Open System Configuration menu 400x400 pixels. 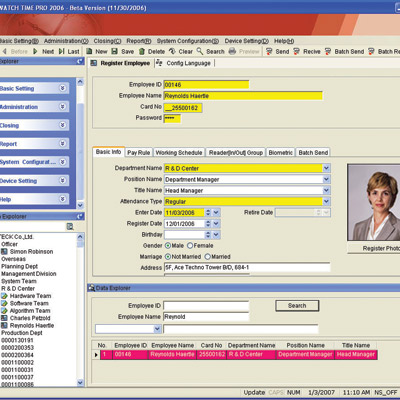click(188, 41)
